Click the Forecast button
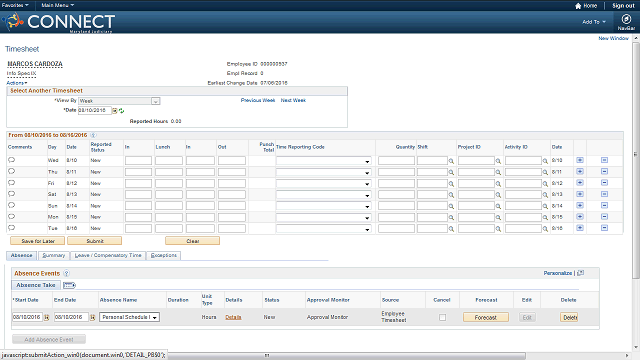The image size is (640, 360). pyautogui.click(x=486, y=317)
